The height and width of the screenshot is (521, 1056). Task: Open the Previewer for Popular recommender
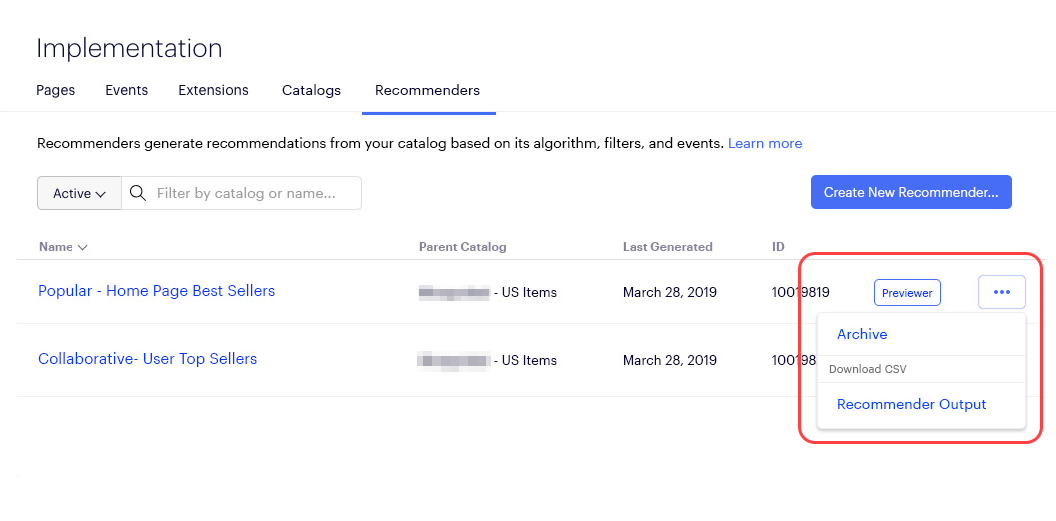click(907, 293)
